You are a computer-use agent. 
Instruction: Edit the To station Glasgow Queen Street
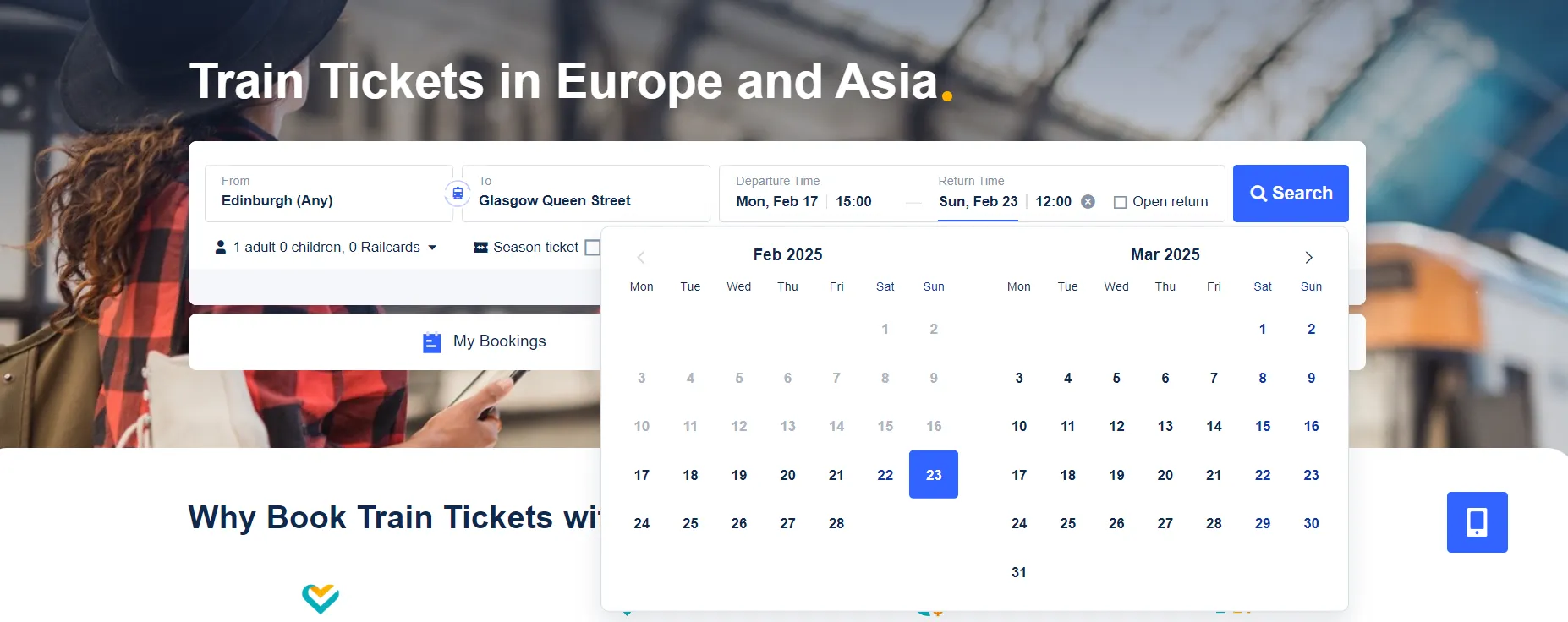(586, 194)
